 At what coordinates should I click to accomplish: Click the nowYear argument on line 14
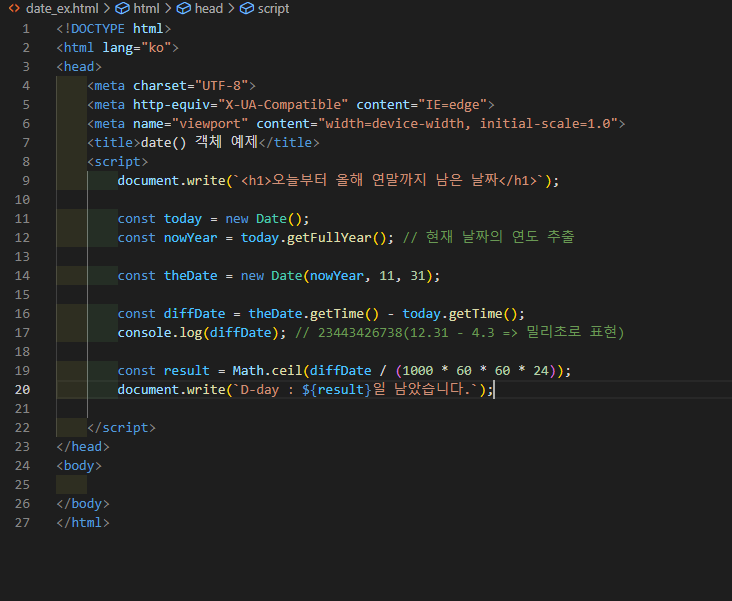click(336, 276)
